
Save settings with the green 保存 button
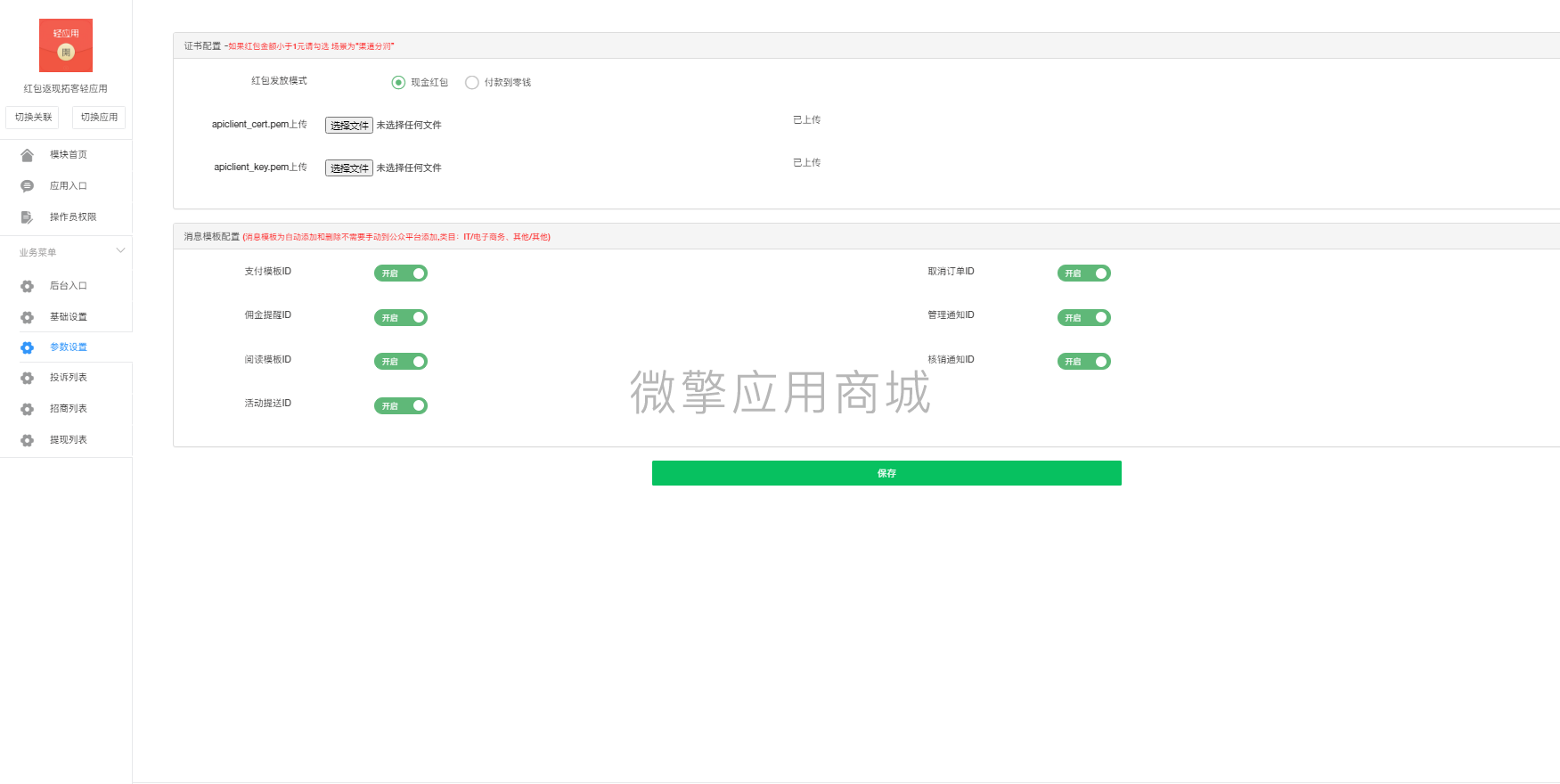click(886, 473)
